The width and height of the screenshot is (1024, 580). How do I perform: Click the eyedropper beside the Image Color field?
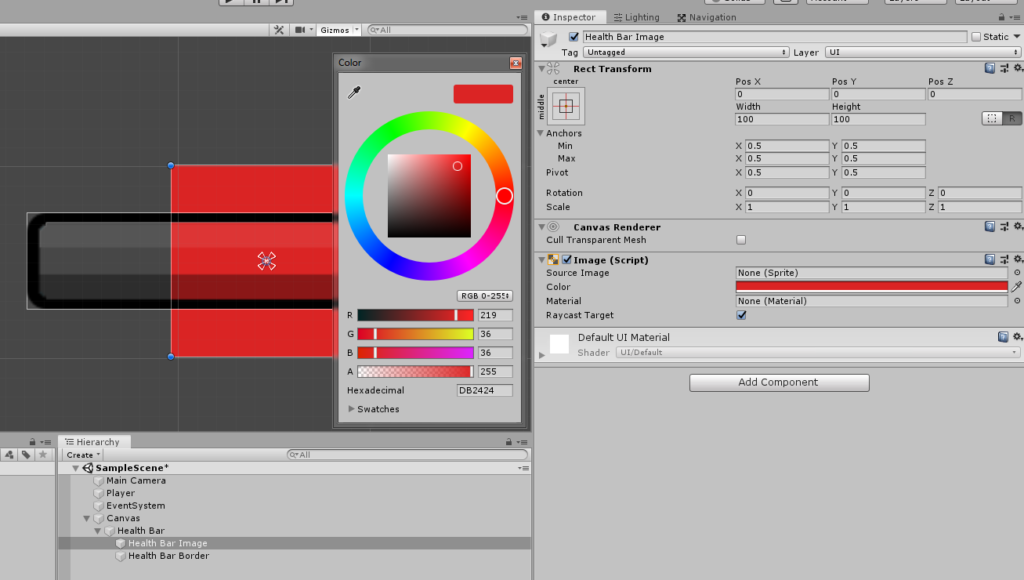point(1017,286)
